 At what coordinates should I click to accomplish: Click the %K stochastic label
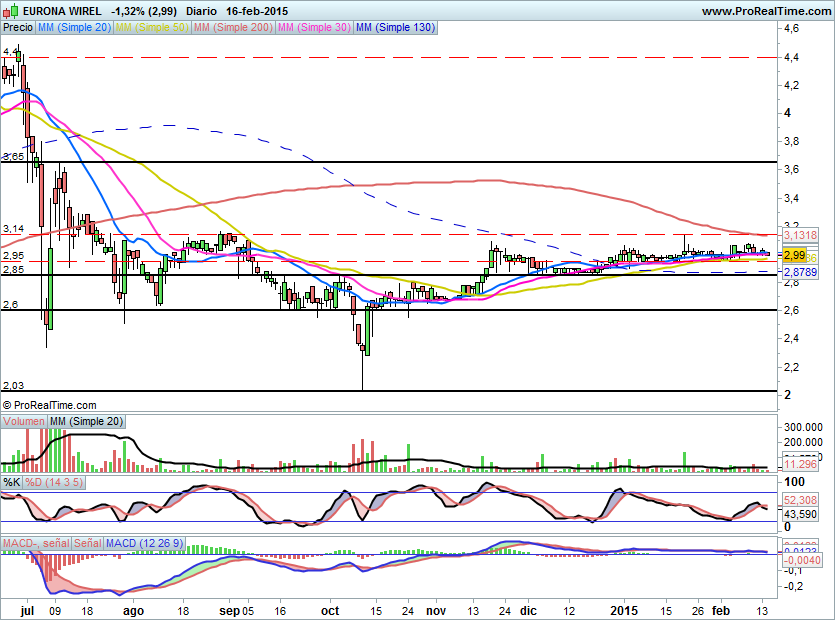tap(11, 482)
